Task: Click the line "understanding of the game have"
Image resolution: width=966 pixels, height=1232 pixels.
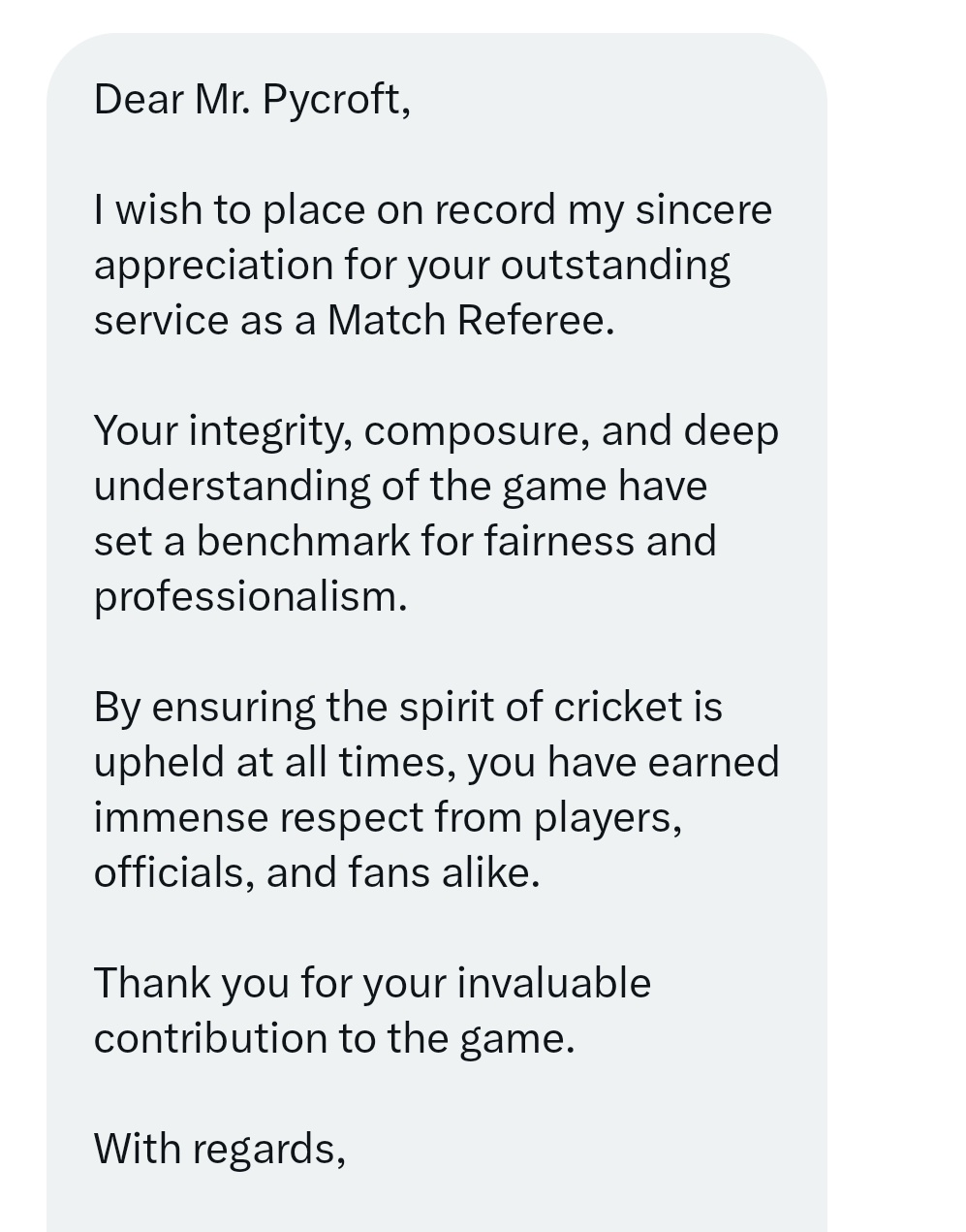Action: click(400, 487)
